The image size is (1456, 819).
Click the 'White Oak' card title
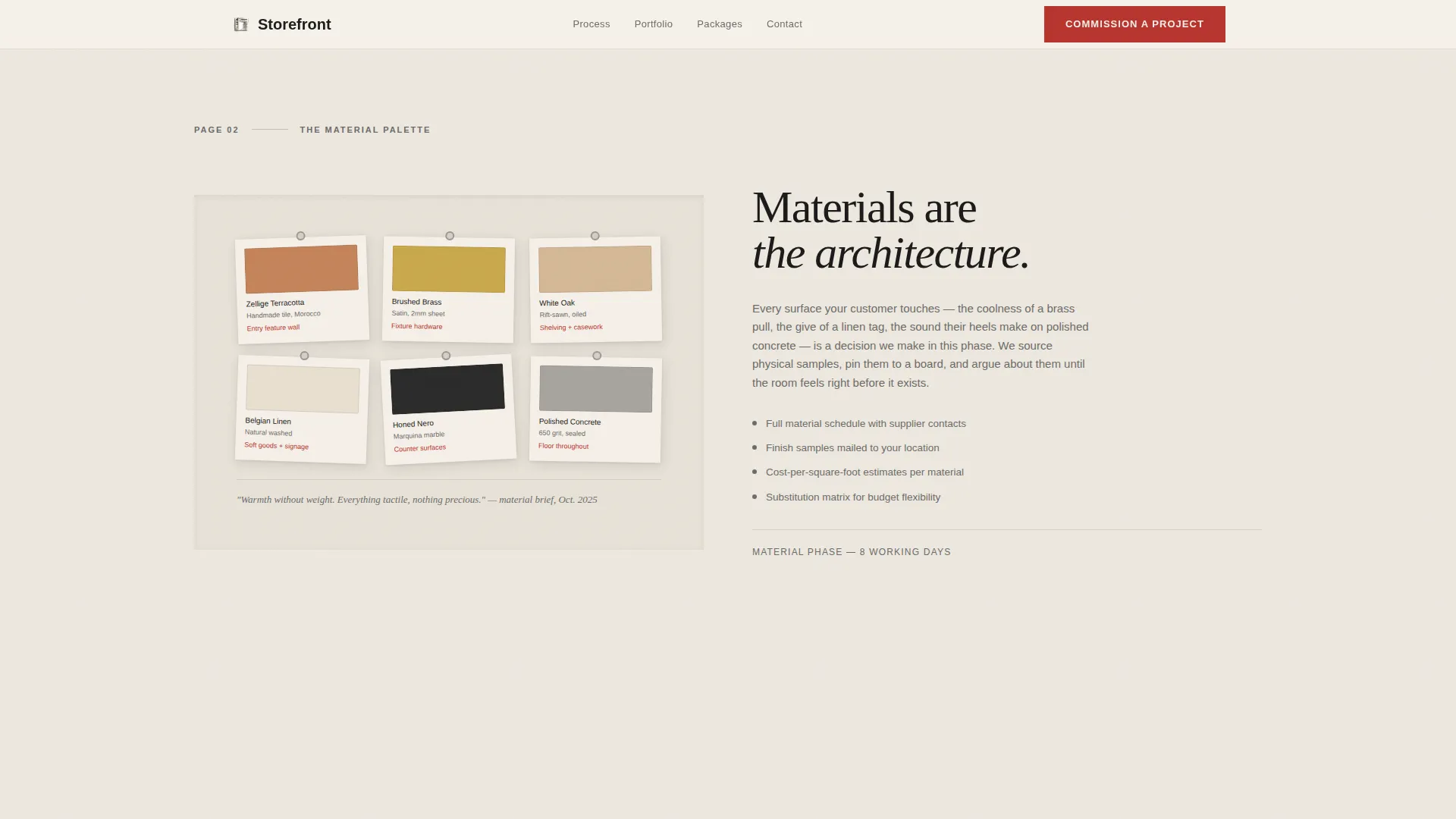557,303
